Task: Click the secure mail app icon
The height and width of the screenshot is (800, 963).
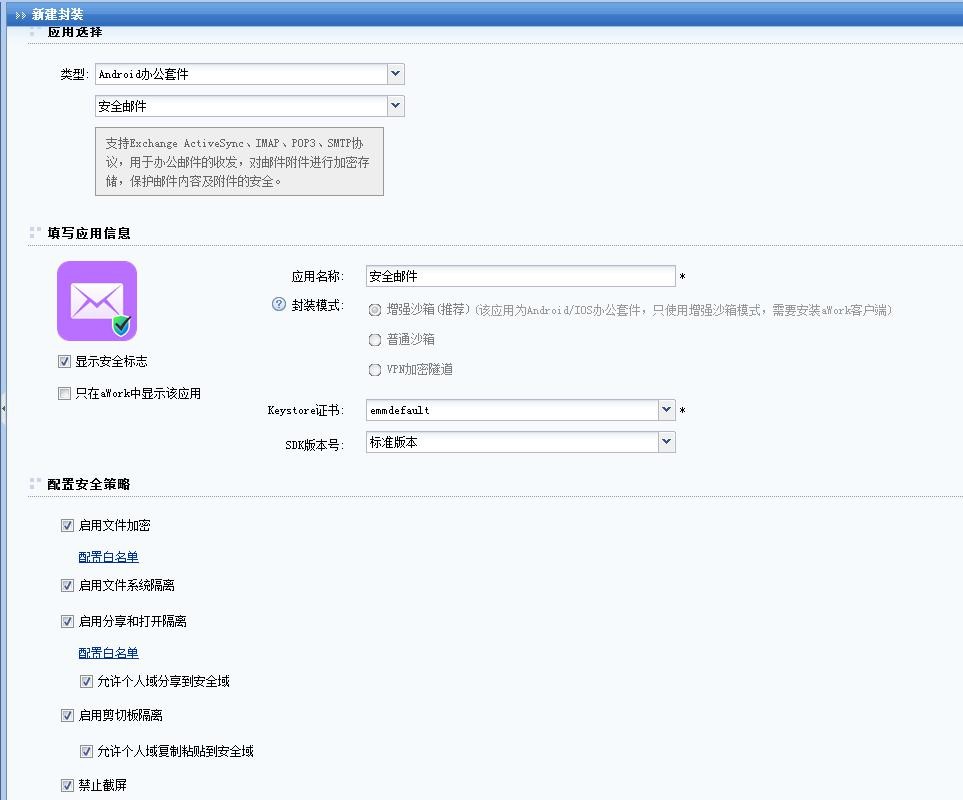Action: click(97, 301)
